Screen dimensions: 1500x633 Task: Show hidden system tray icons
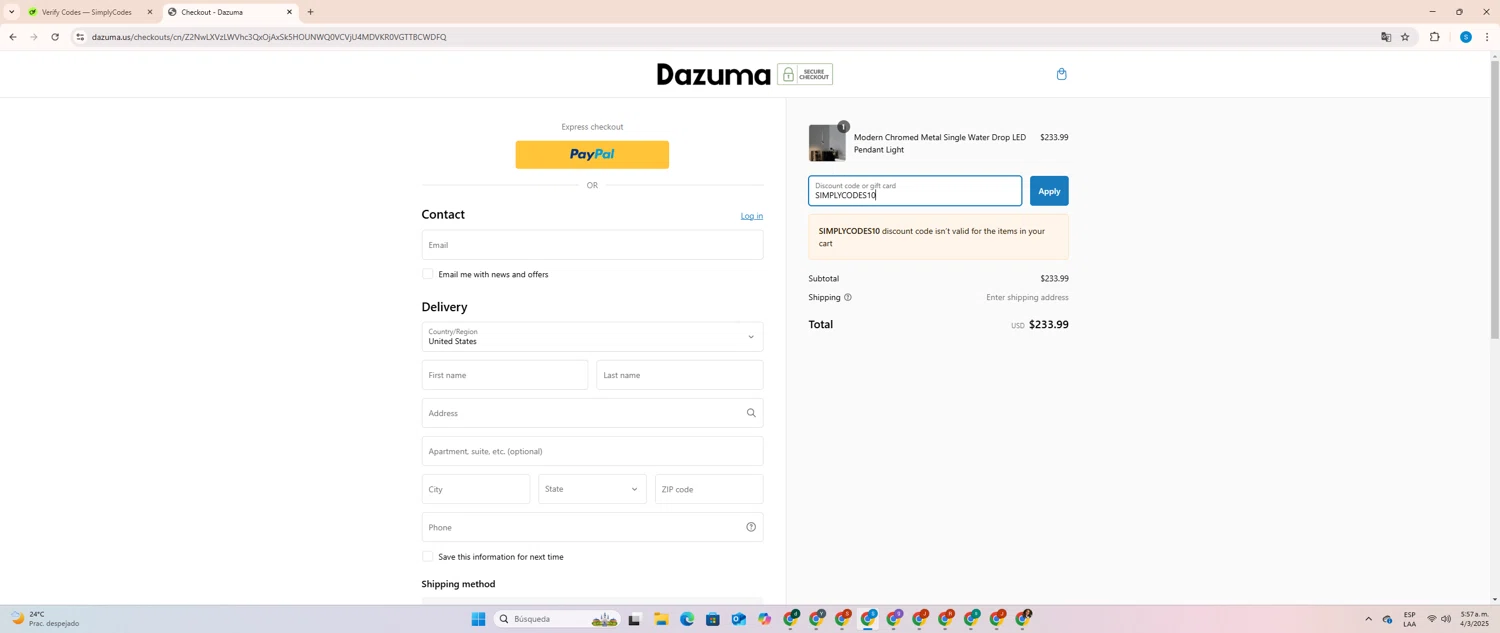[1368, 619]
